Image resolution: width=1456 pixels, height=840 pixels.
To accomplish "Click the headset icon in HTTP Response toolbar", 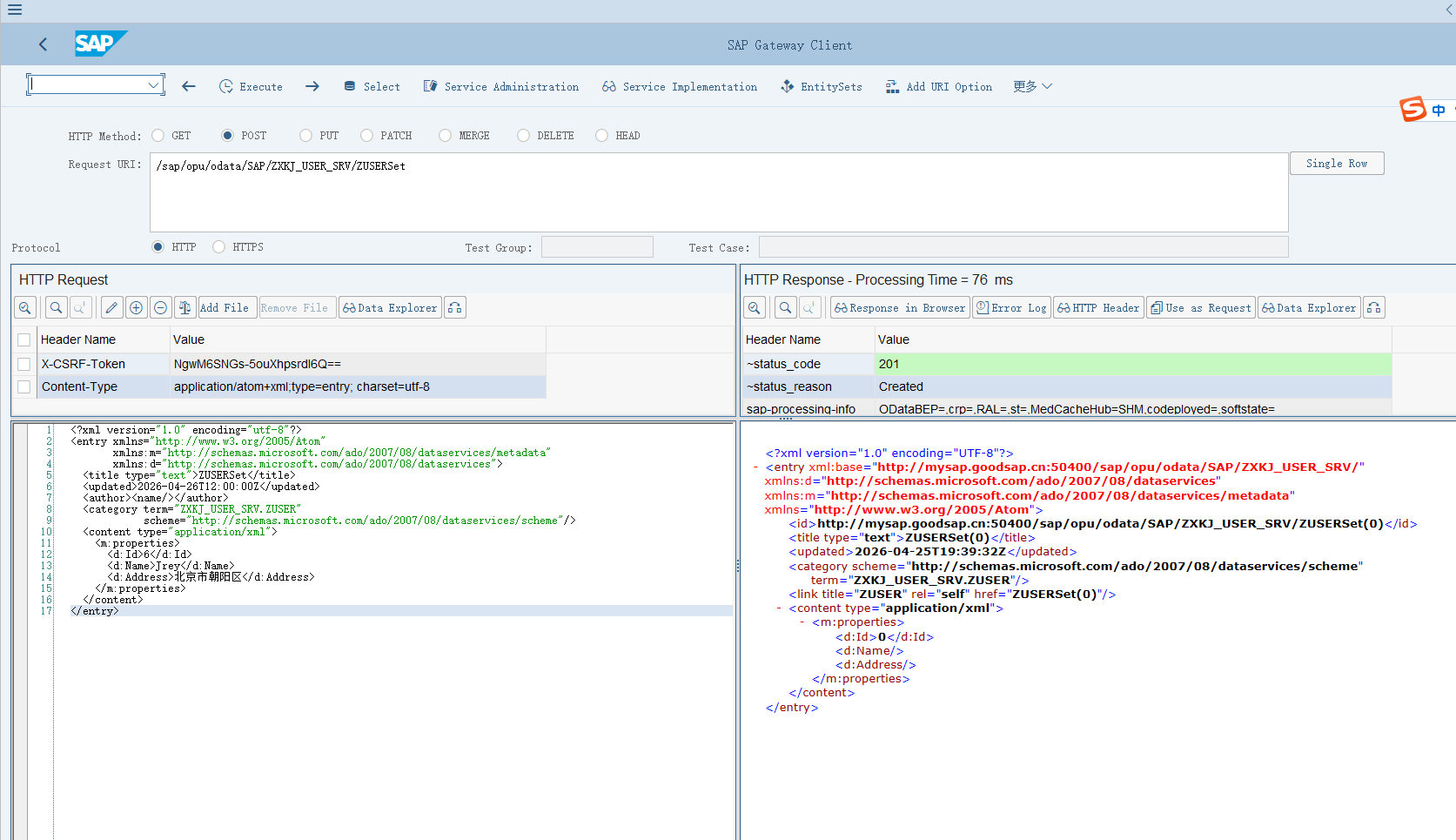I will [1374, 307].
